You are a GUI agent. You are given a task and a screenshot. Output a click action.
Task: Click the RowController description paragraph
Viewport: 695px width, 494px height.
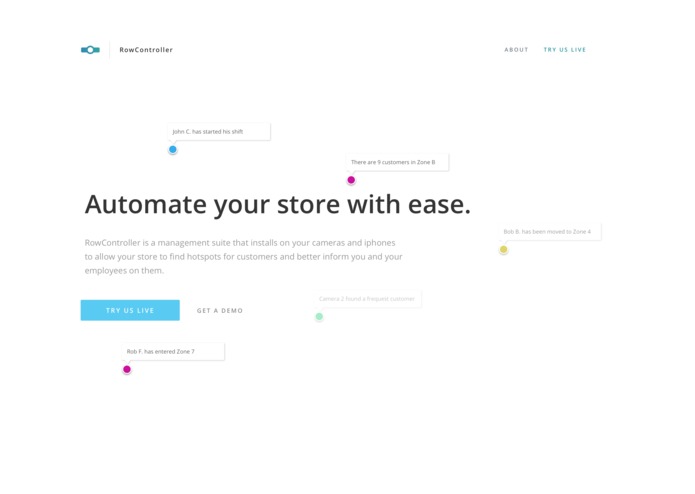pyautogui.click(x=243, y=257)
